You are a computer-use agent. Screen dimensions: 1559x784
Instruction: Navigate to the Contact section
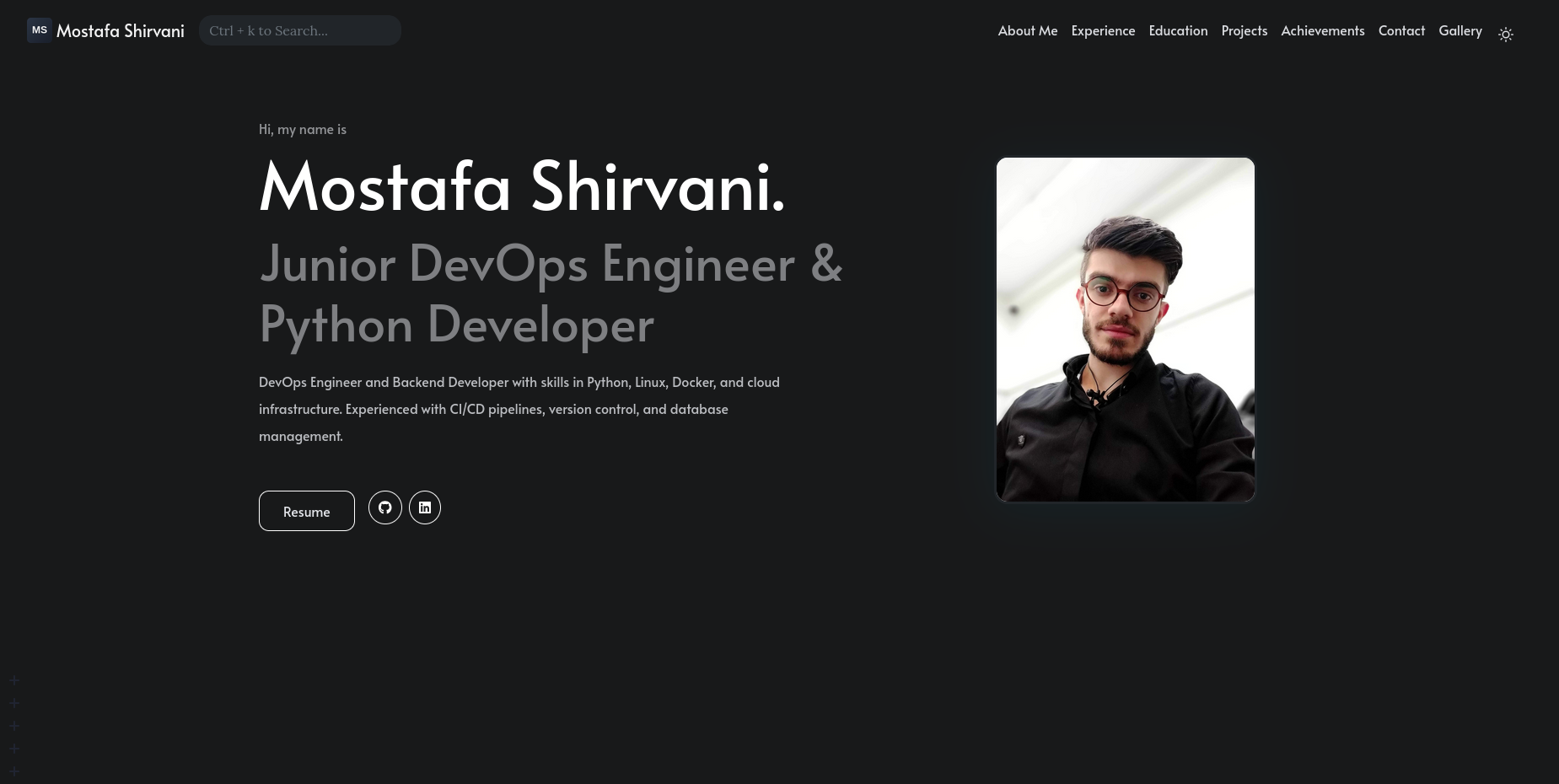point(1401,30)
